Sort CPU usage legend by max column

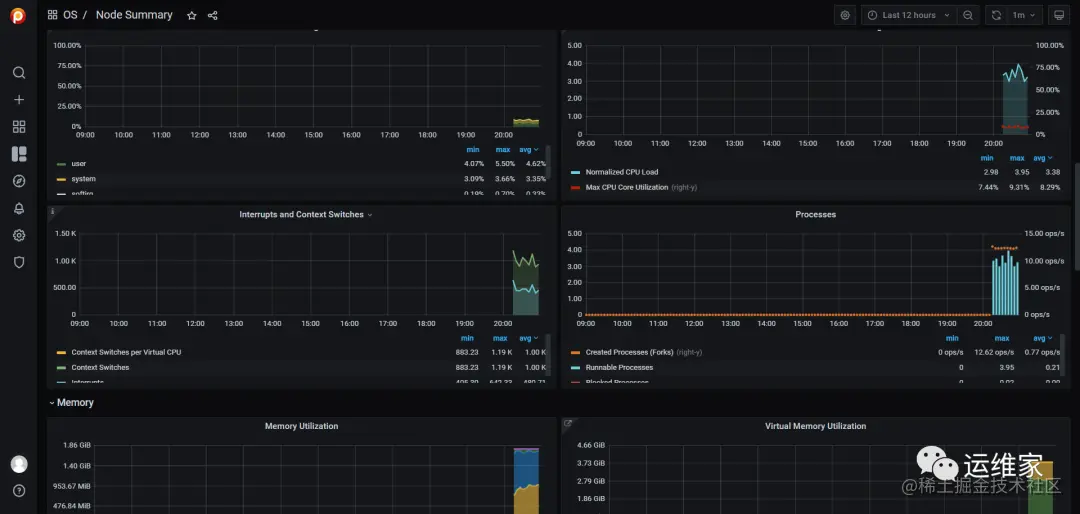pyautogui.click(x=502, y=150)
